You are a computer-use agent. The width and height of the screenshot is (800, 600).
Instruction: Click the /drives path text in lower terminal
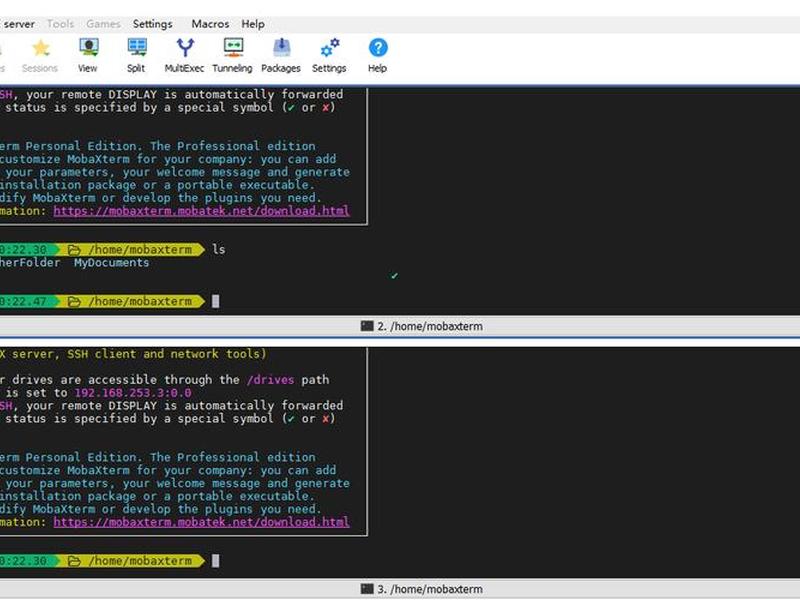tap(270, 380)
